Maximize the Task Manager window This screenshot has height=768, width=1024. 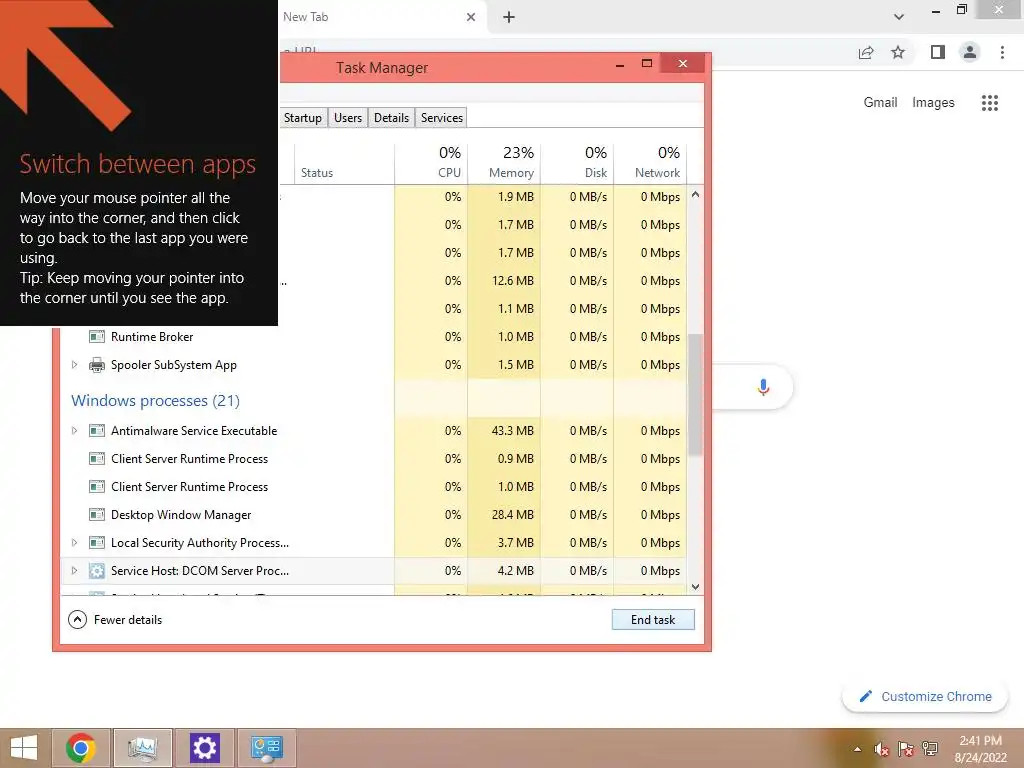[647, 64]
